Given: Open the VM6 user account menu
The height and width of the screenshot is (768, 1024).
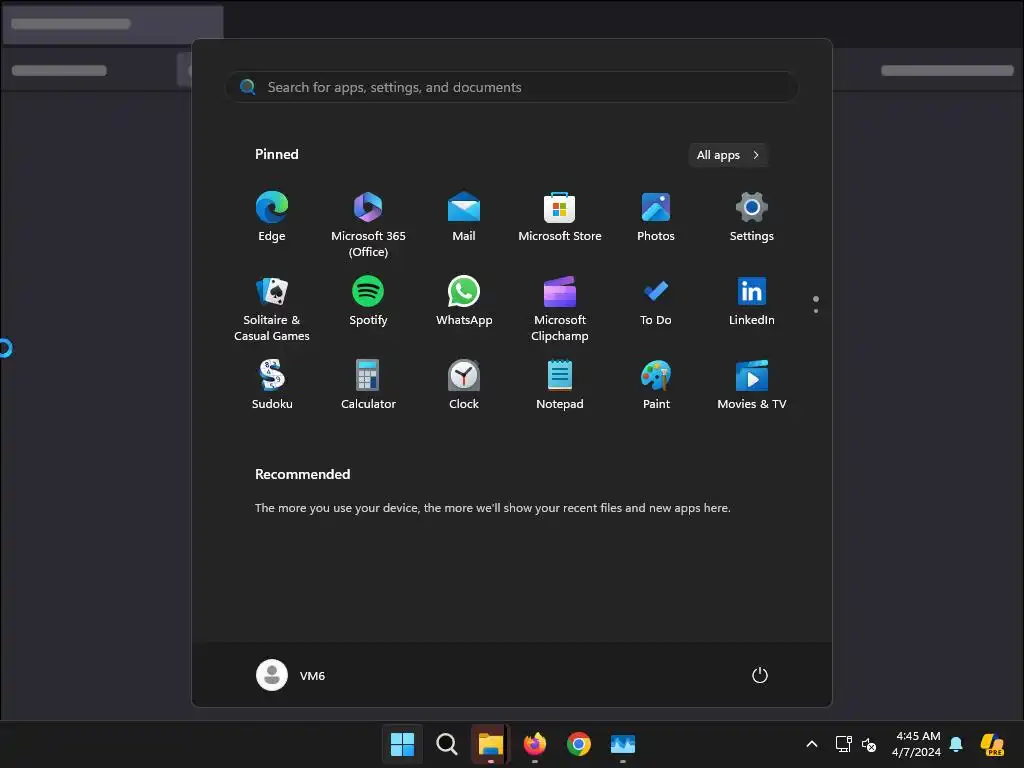Looking at the screenshot, I should coord(291,675).
